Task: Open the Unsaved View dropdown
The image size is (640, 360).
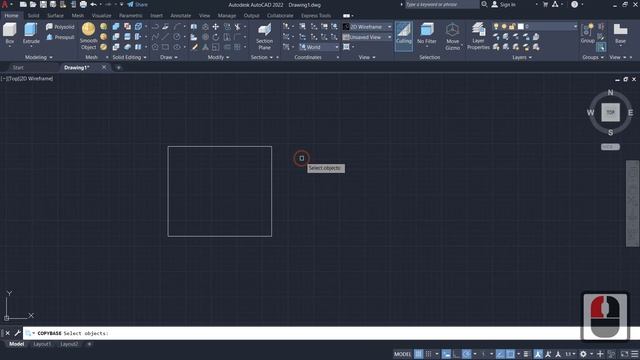Action: (x=367, y=37)
